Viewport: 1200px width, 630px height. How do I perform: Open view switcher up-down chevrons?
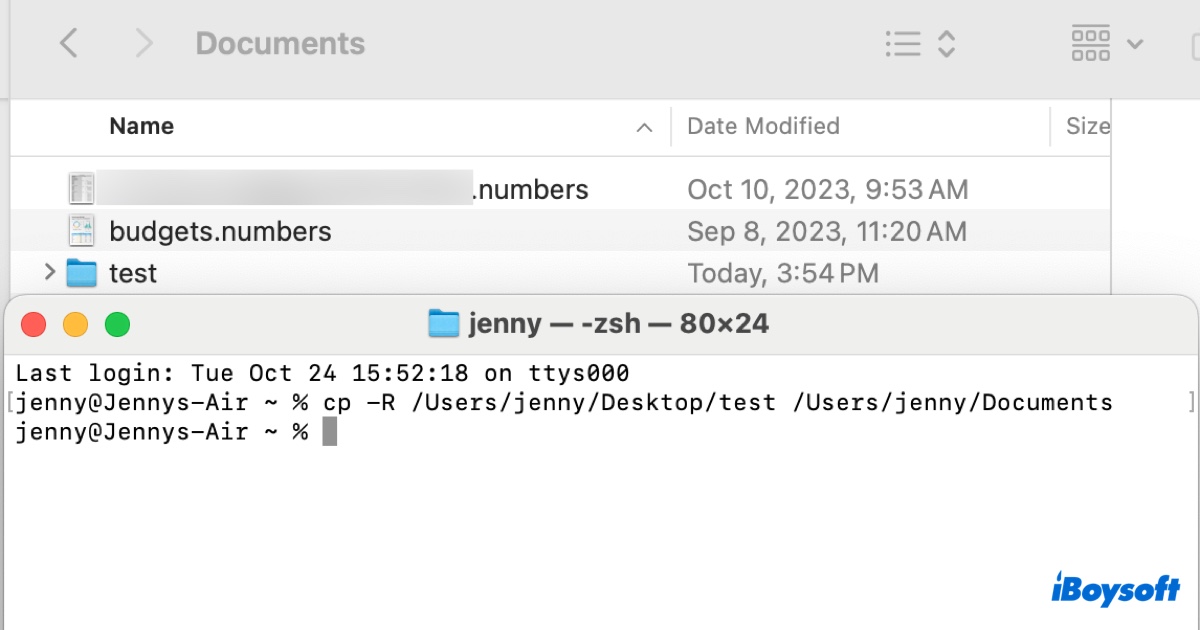946,43
